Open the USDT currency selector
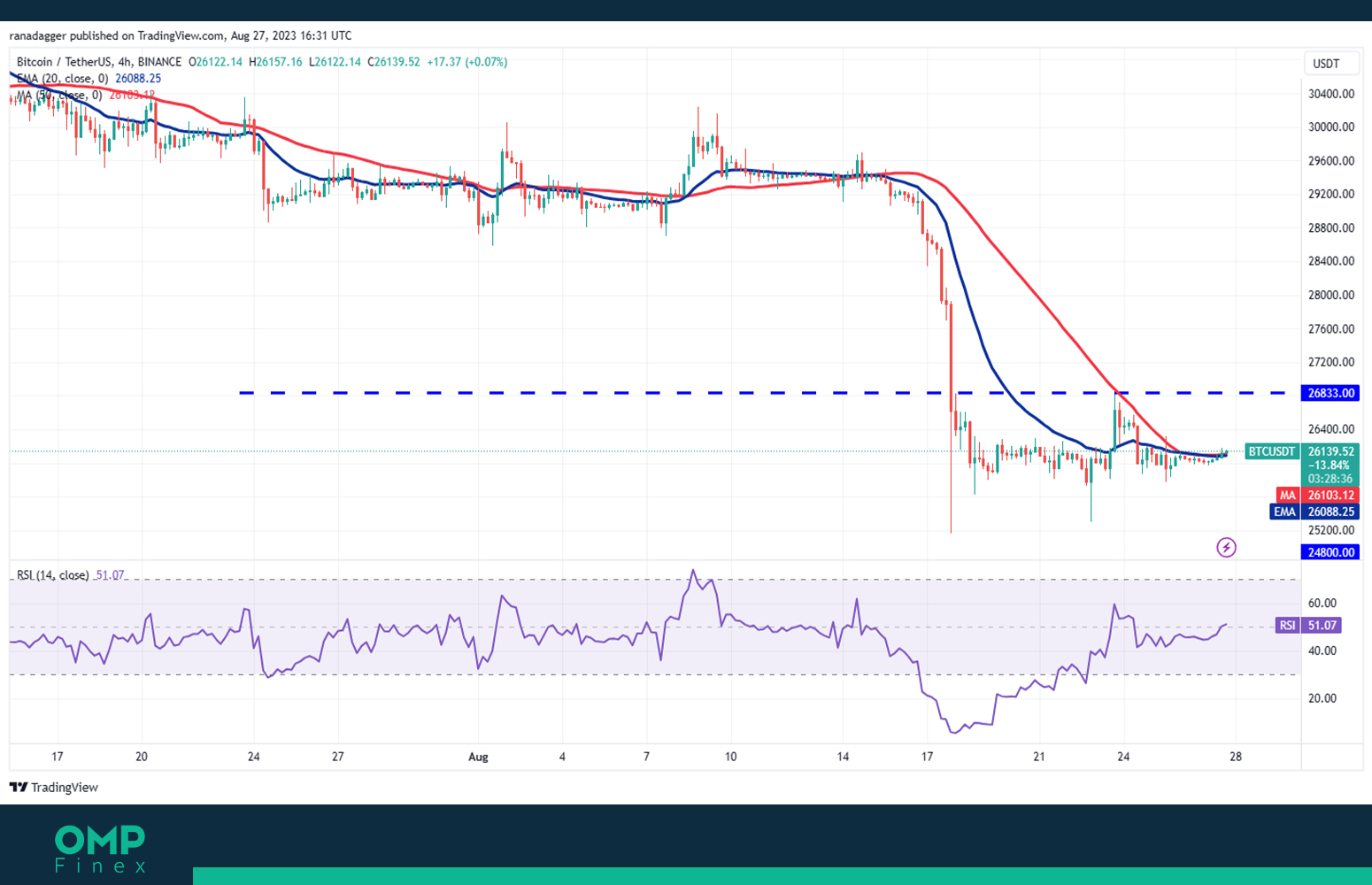1372x885 pixels. (x=1330, y=64)
